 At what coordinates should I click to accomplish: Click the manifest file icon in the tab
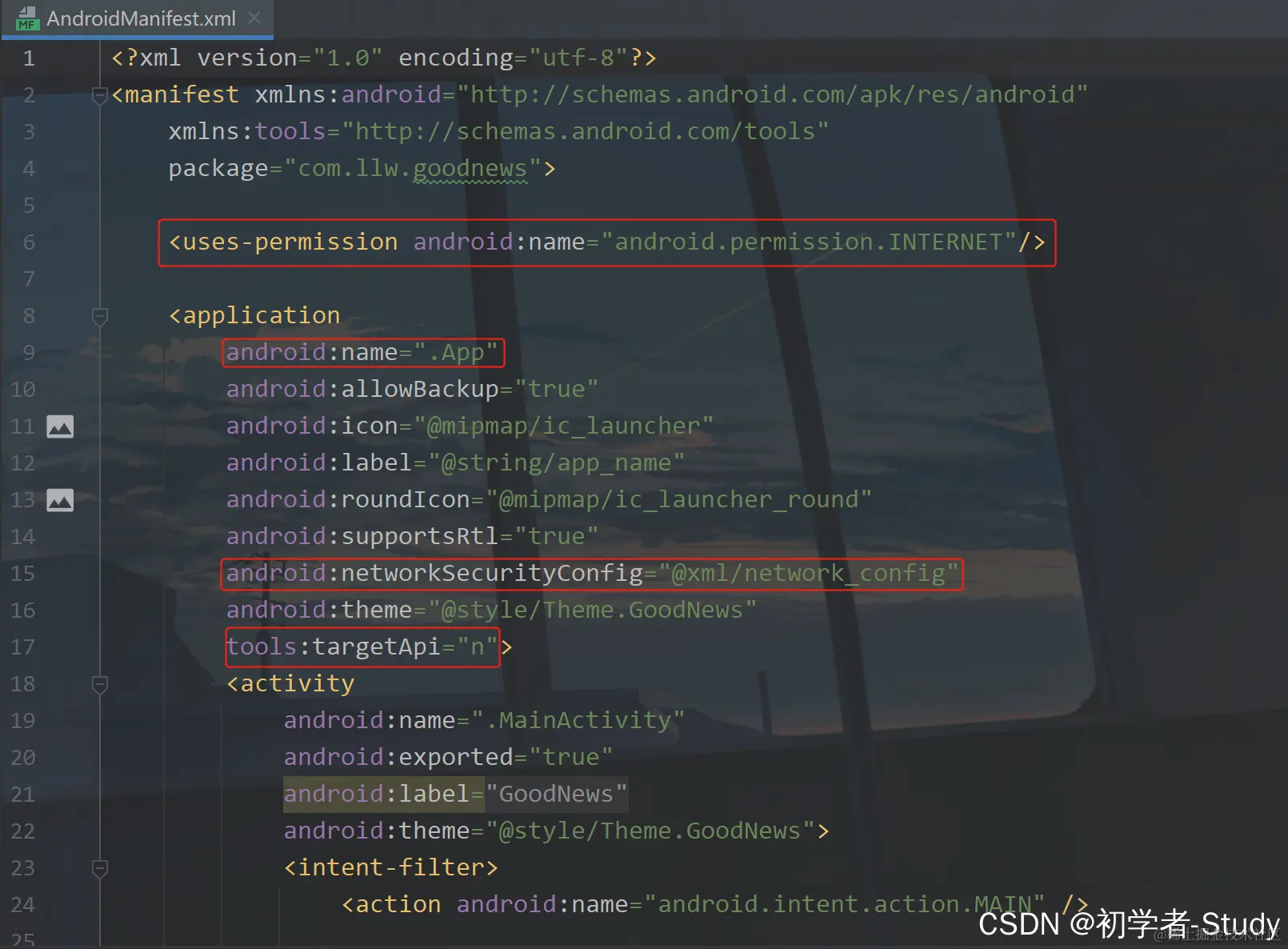tap(27, 18)
